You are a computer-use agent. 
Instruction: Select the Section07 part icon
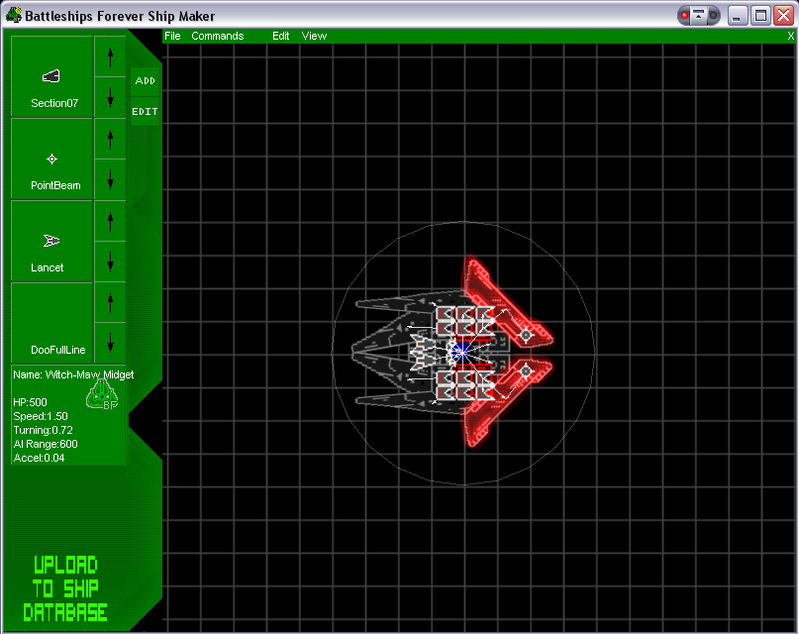(51, 76)
